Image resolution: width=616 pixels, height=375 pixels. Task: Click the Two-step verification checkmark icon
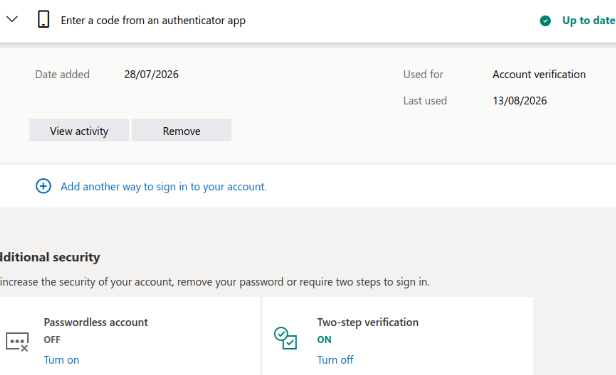point(285,338)
